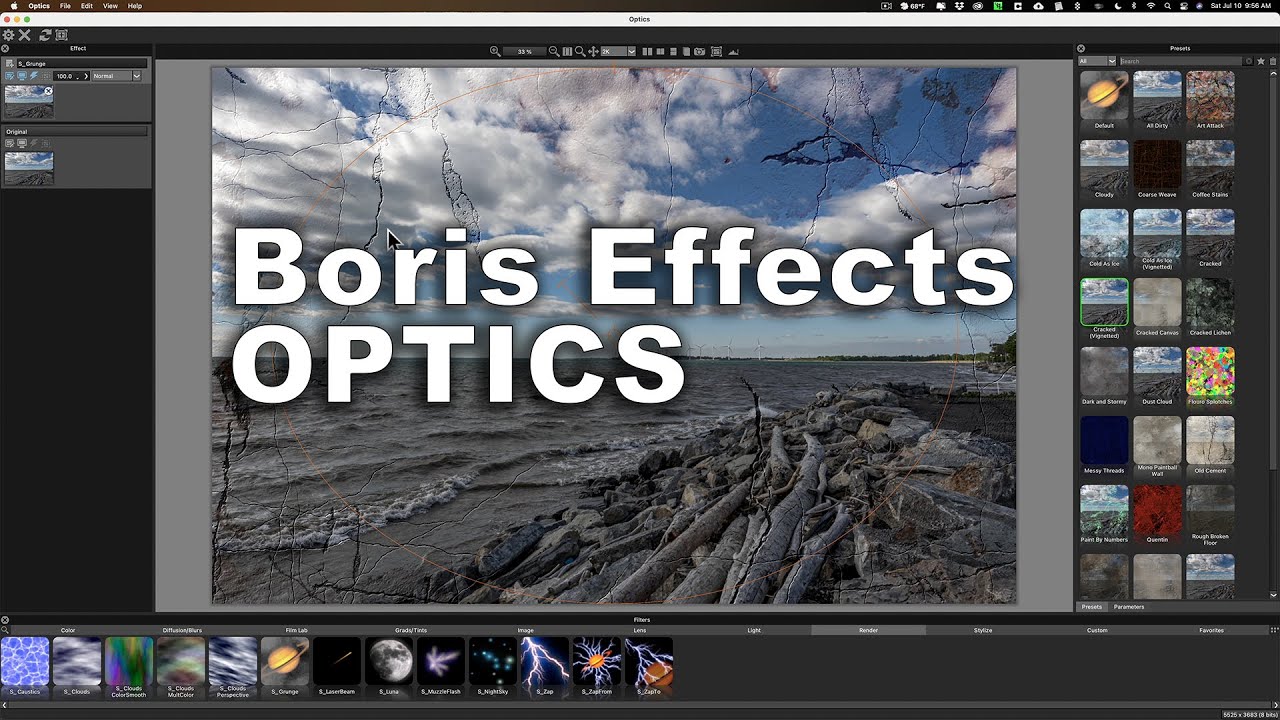The width and height of the screenshot is (1280, 720).
Task: Apply the Quentin preset
Action: coord(1157,513)
